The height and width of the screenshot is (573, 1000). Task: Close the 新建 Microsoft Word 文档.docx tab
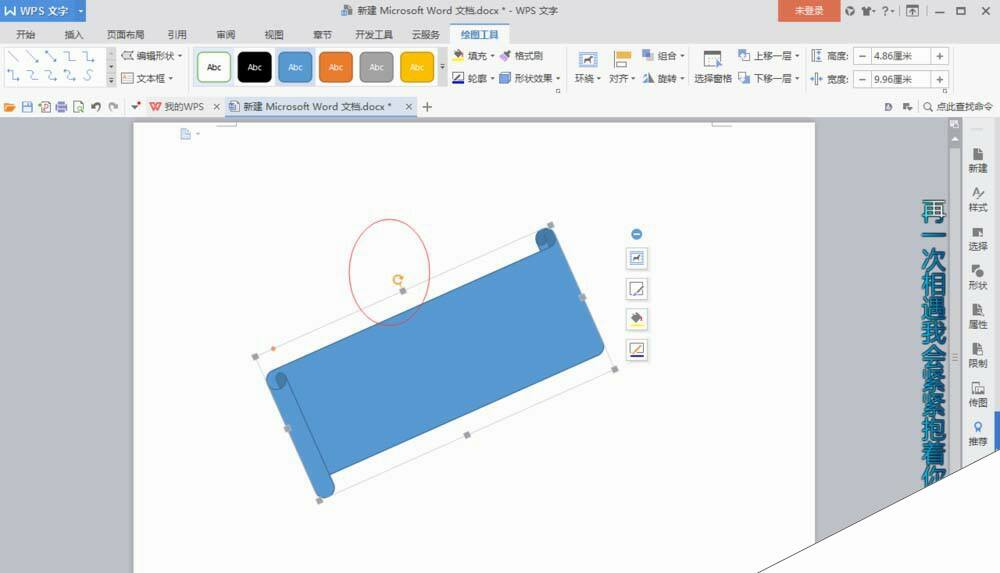[409, 107]
